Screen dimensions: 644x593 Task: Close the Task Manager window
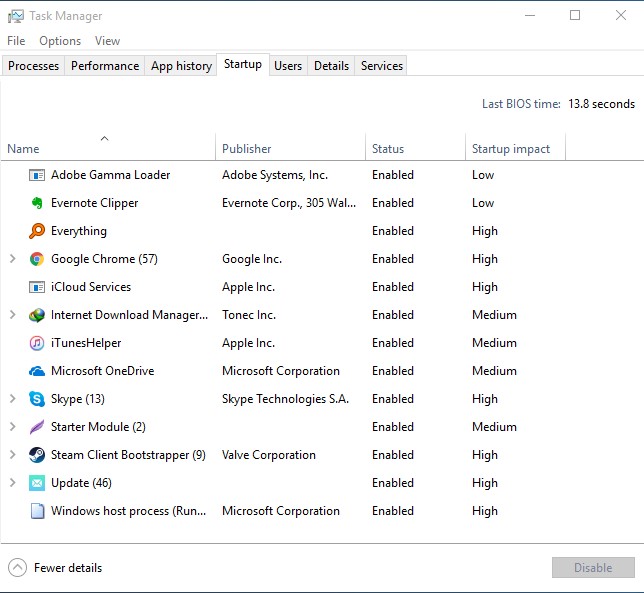(621, 16)
